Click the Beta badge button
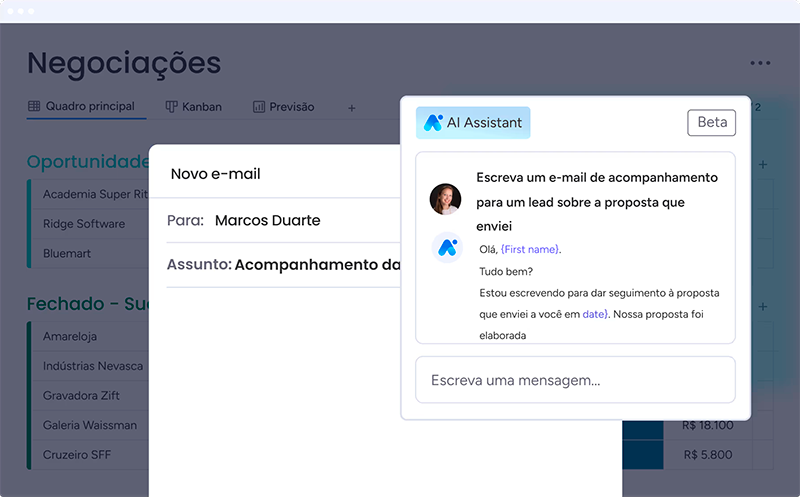 [x=712, y=123]
